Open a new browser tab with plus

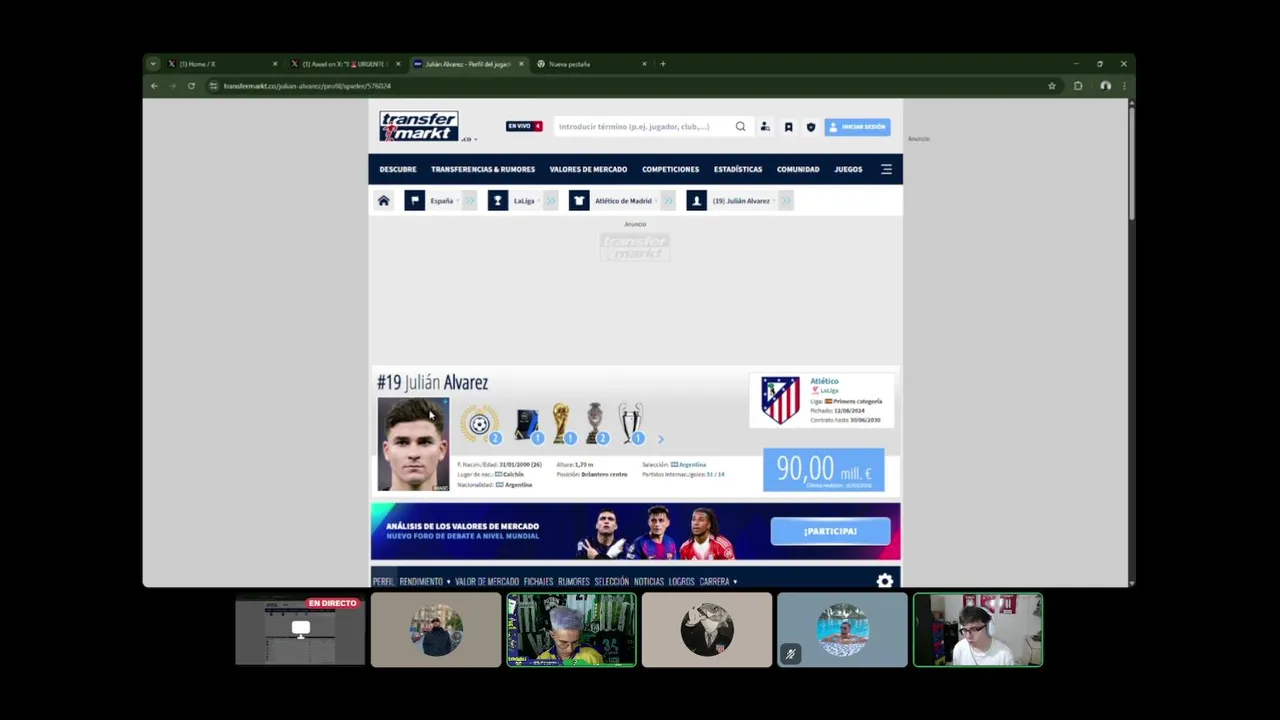point(662,64)
